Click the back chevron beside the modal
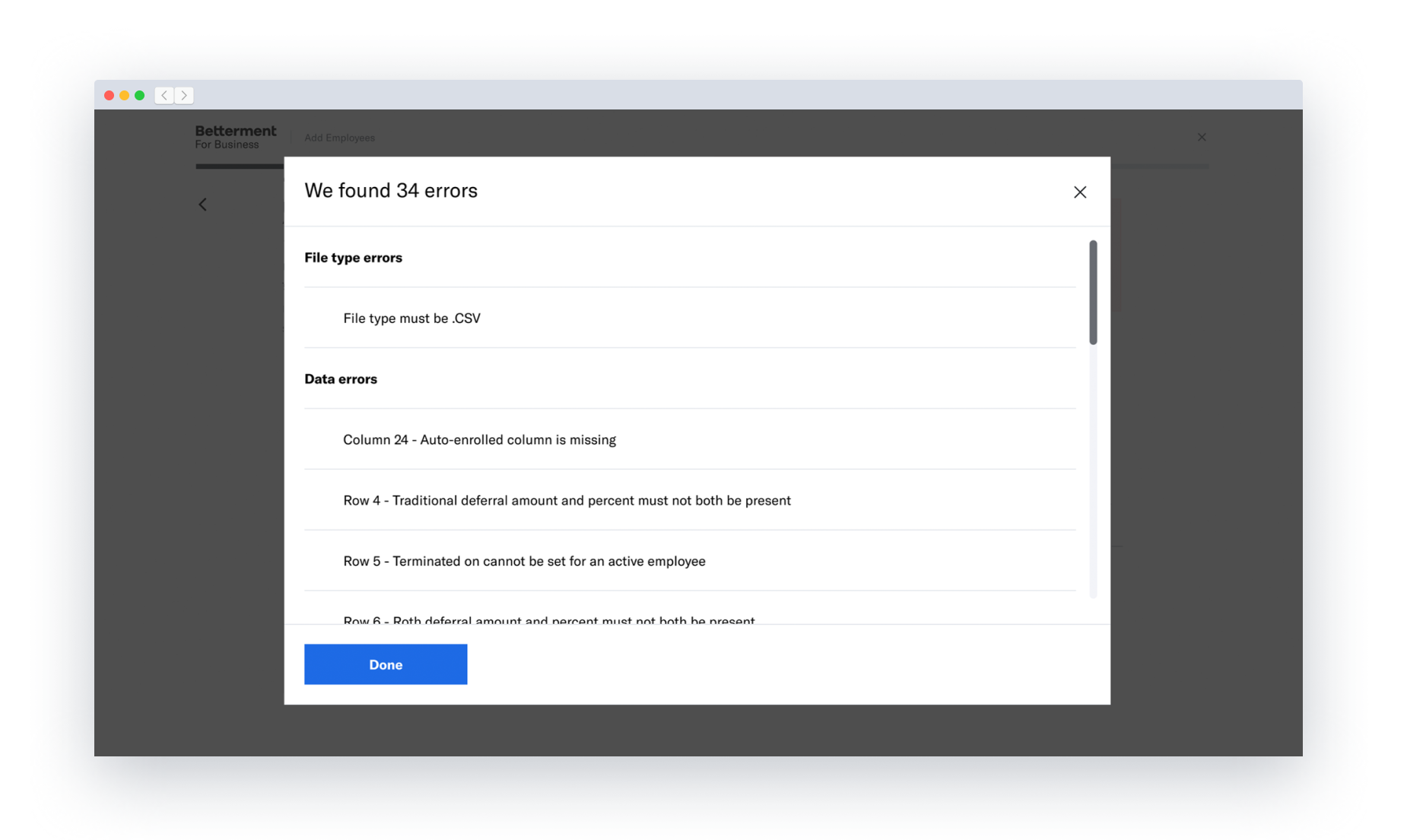Viewport: 1407px width, 840px height. (202, 204)
